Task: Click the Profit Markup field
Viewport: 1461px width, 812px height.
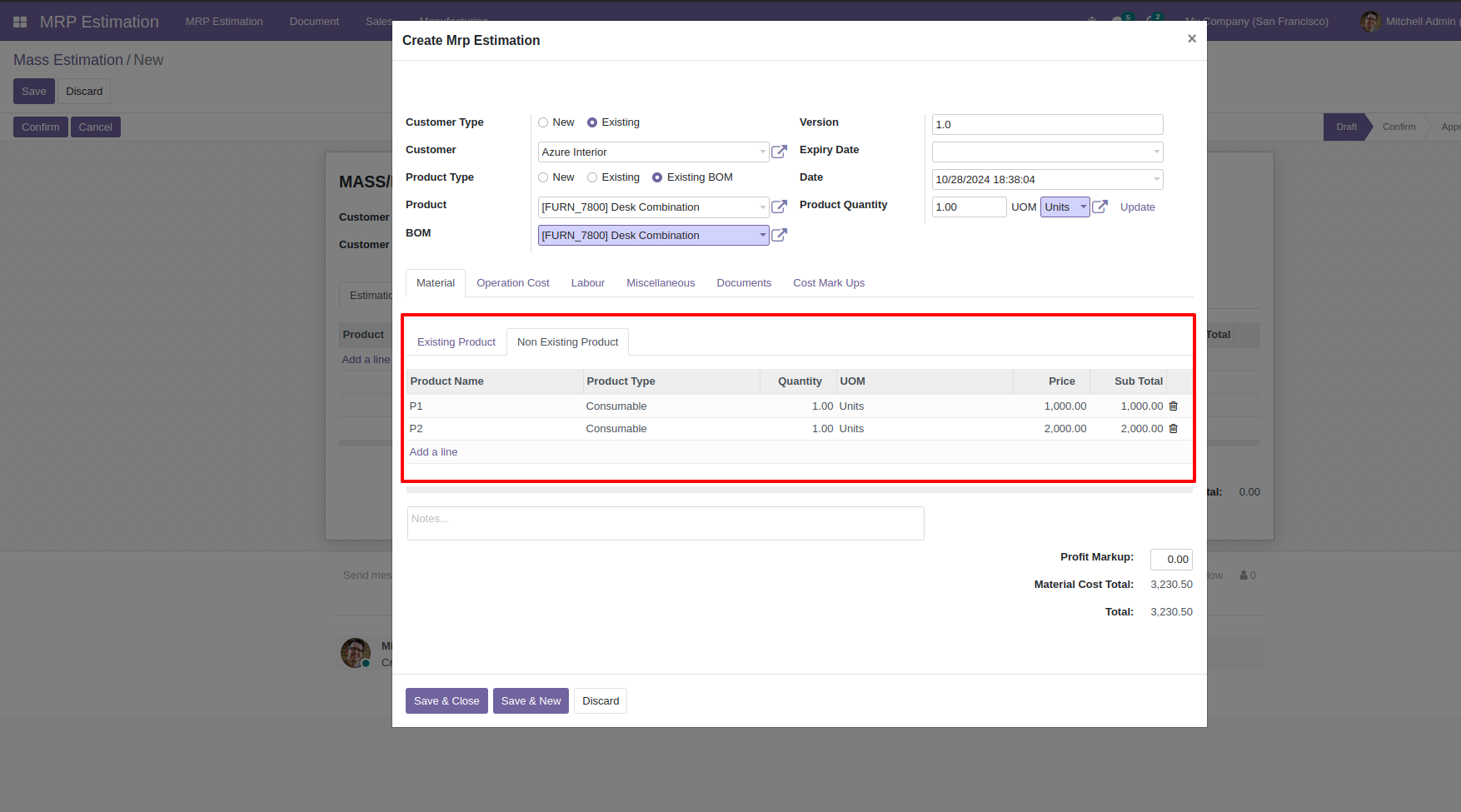Action: pos(1171,560)
